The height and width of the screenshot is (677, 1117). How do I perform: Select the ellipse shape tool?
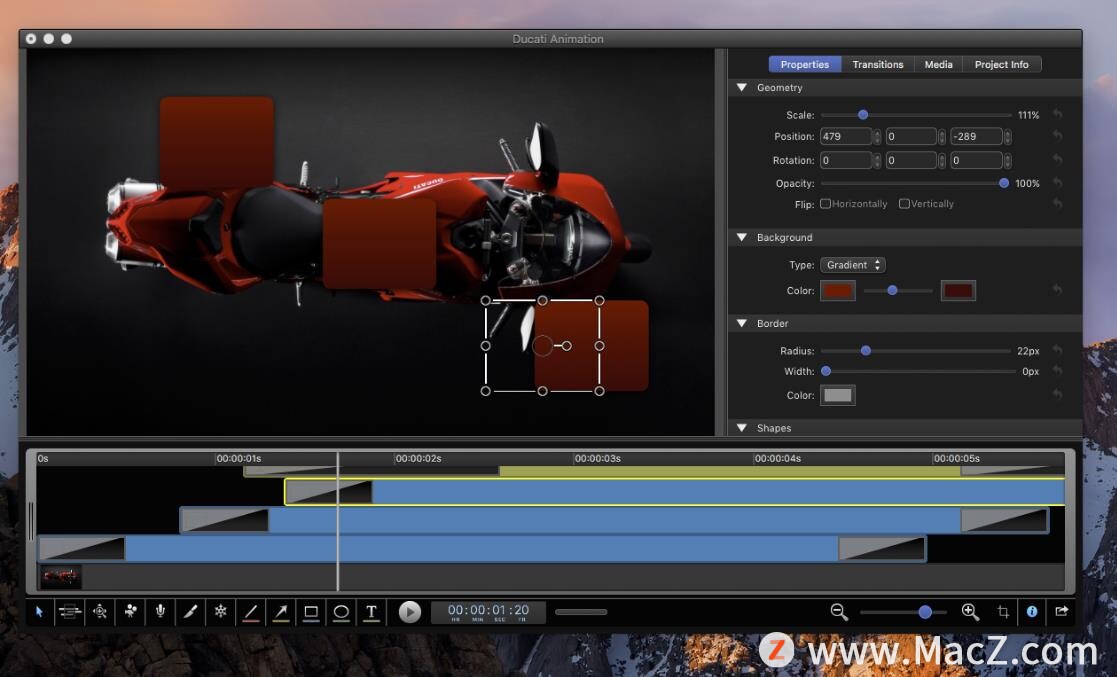[x=341, y=612]
